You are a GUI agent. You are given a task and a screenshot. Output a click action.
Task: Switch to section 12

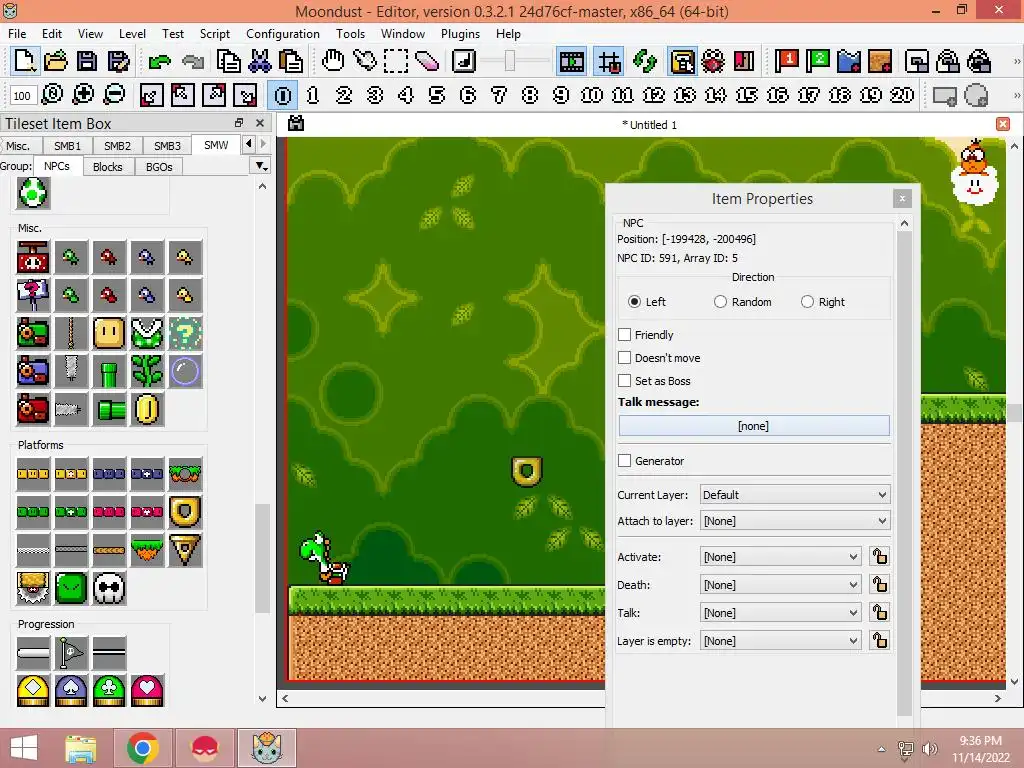(654, 95)
